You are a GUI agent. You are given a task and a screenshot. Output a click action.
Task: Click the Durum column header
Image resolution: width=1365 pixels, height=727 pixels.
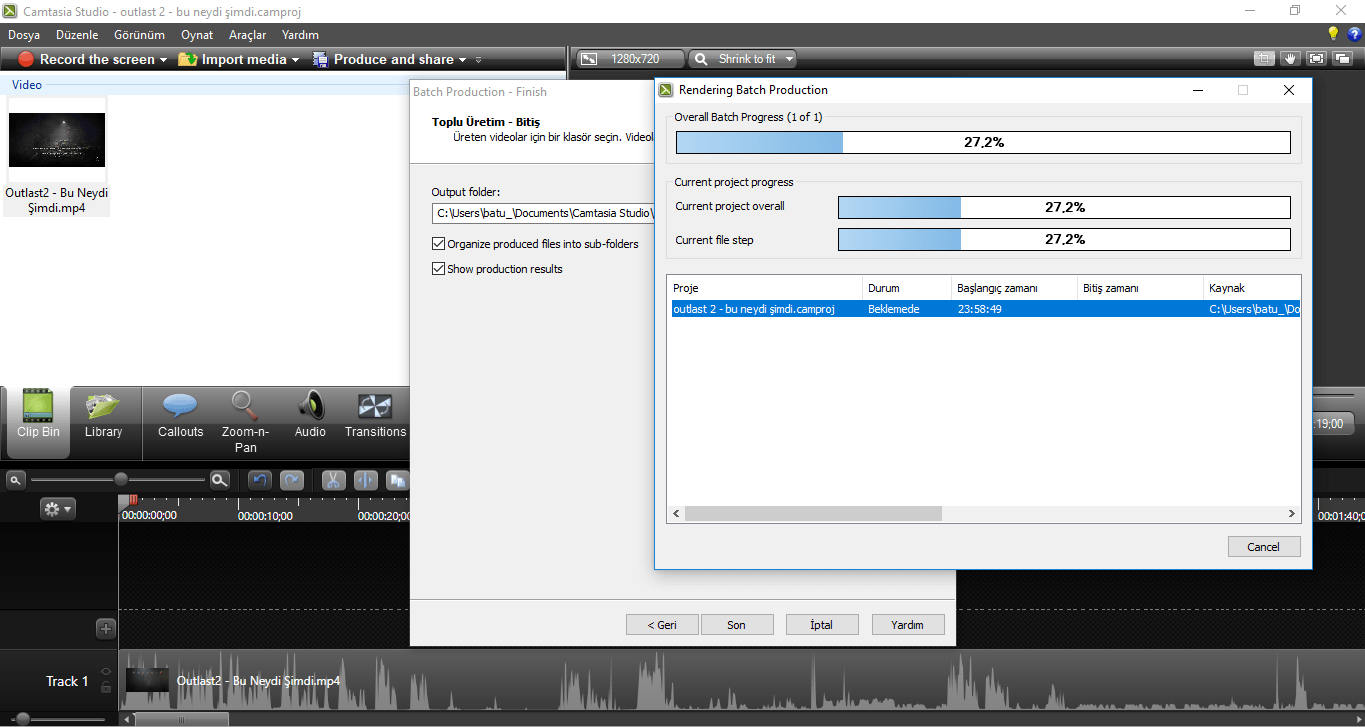click(907, 288)
